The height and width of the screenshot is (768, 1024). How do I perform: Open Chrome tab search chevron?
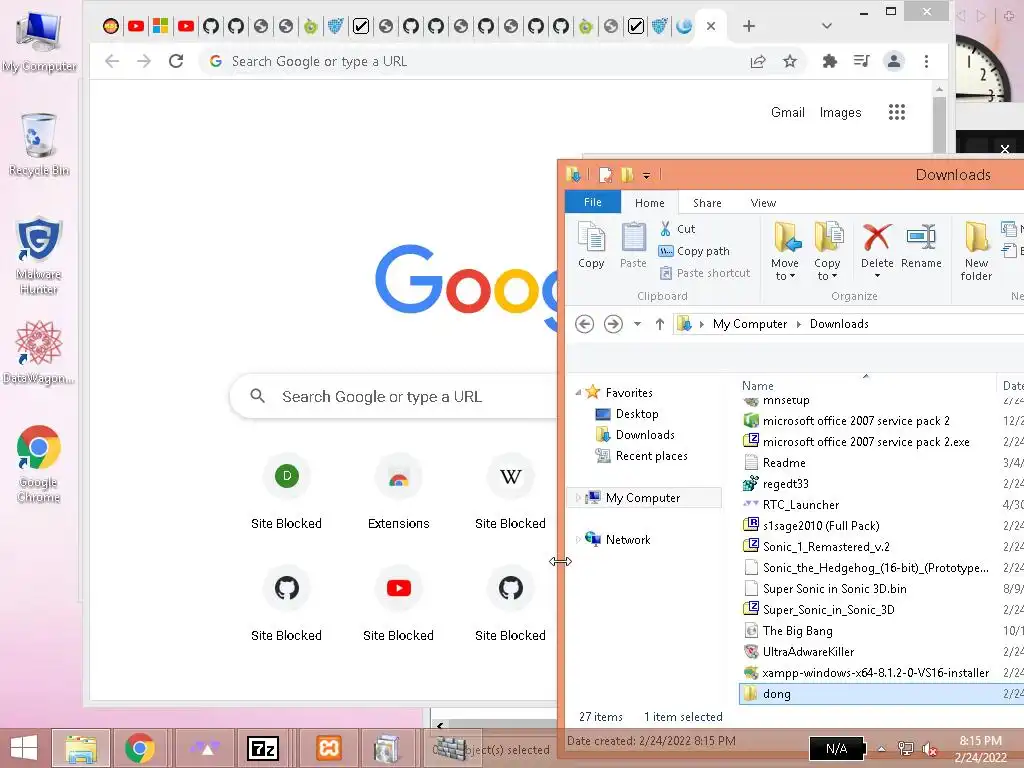point(827,26)
